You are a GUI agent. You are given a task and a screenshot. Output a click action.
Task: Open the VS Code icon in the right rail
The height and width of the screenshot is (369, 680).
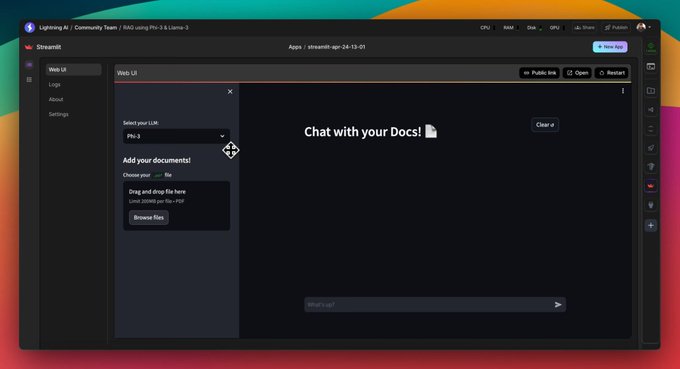[651, 110]
